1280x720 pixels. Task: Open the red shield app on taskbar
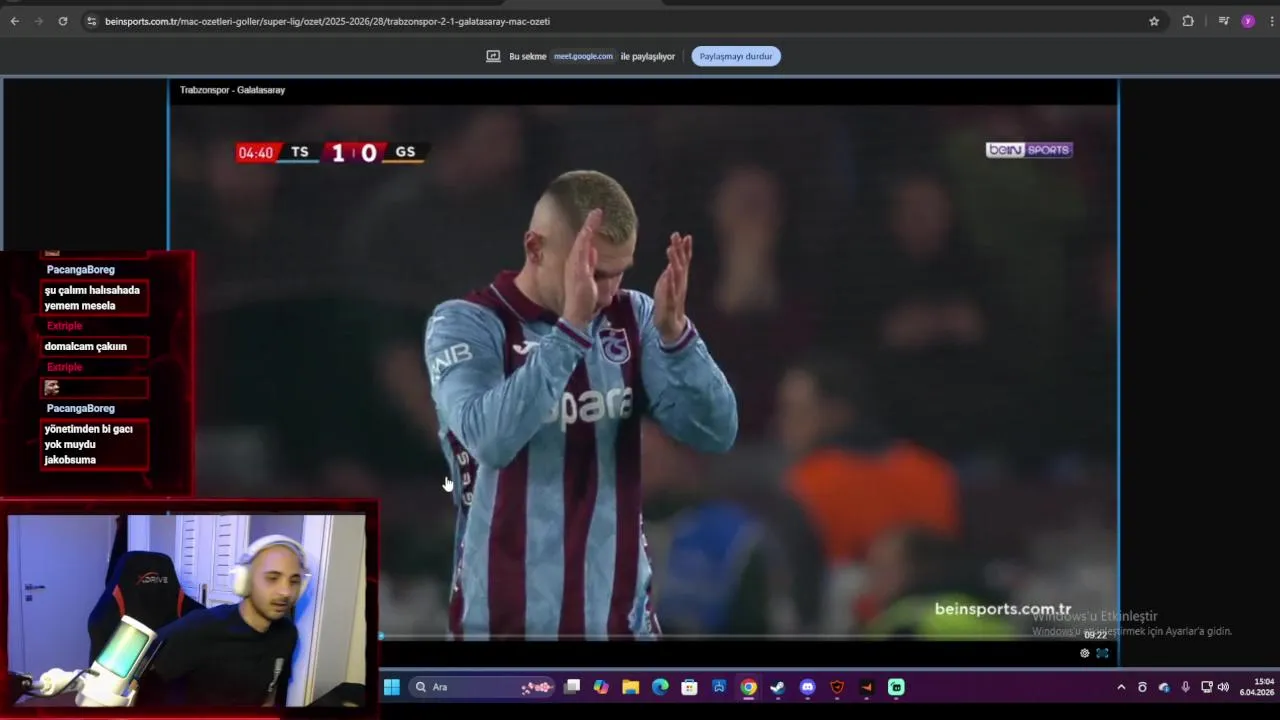click(x=837, y=687)
